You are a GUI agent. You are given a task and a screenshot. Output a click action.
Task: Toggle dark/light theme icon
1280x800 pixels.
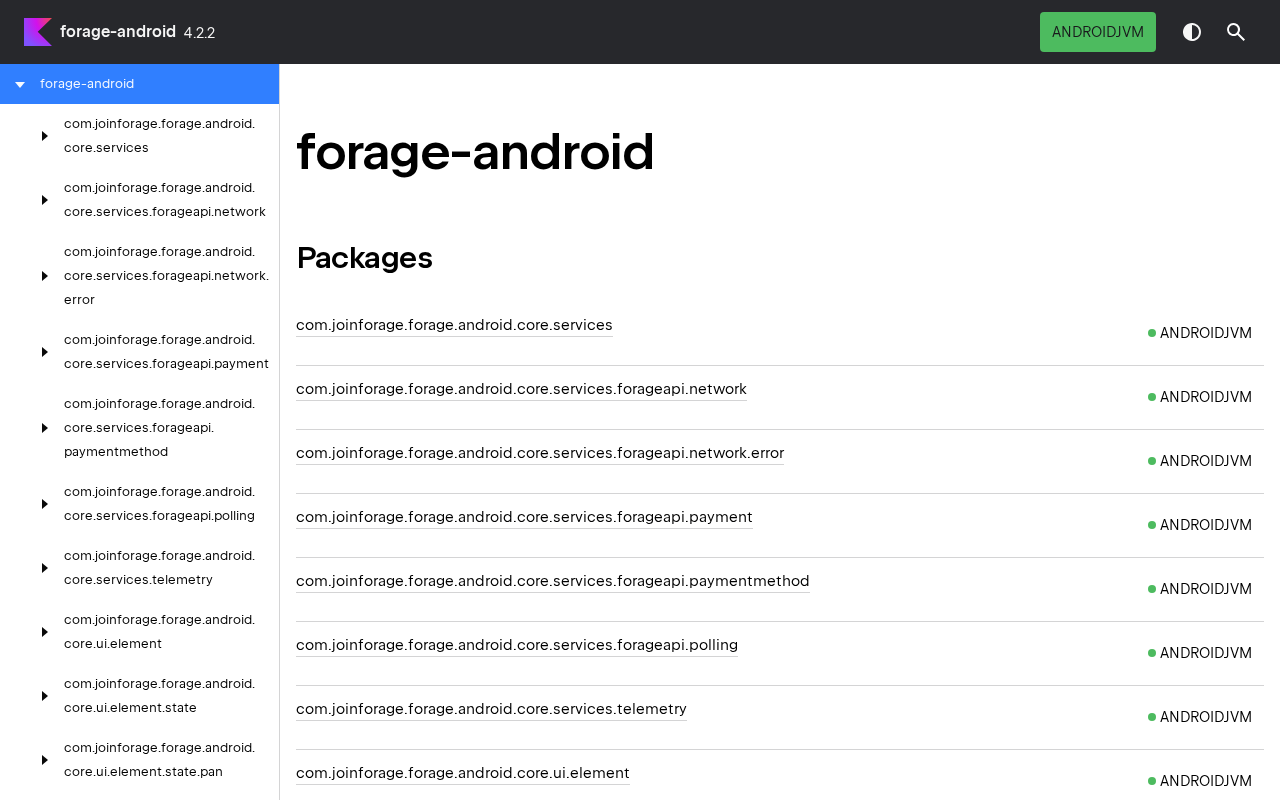pos(1192,32)
